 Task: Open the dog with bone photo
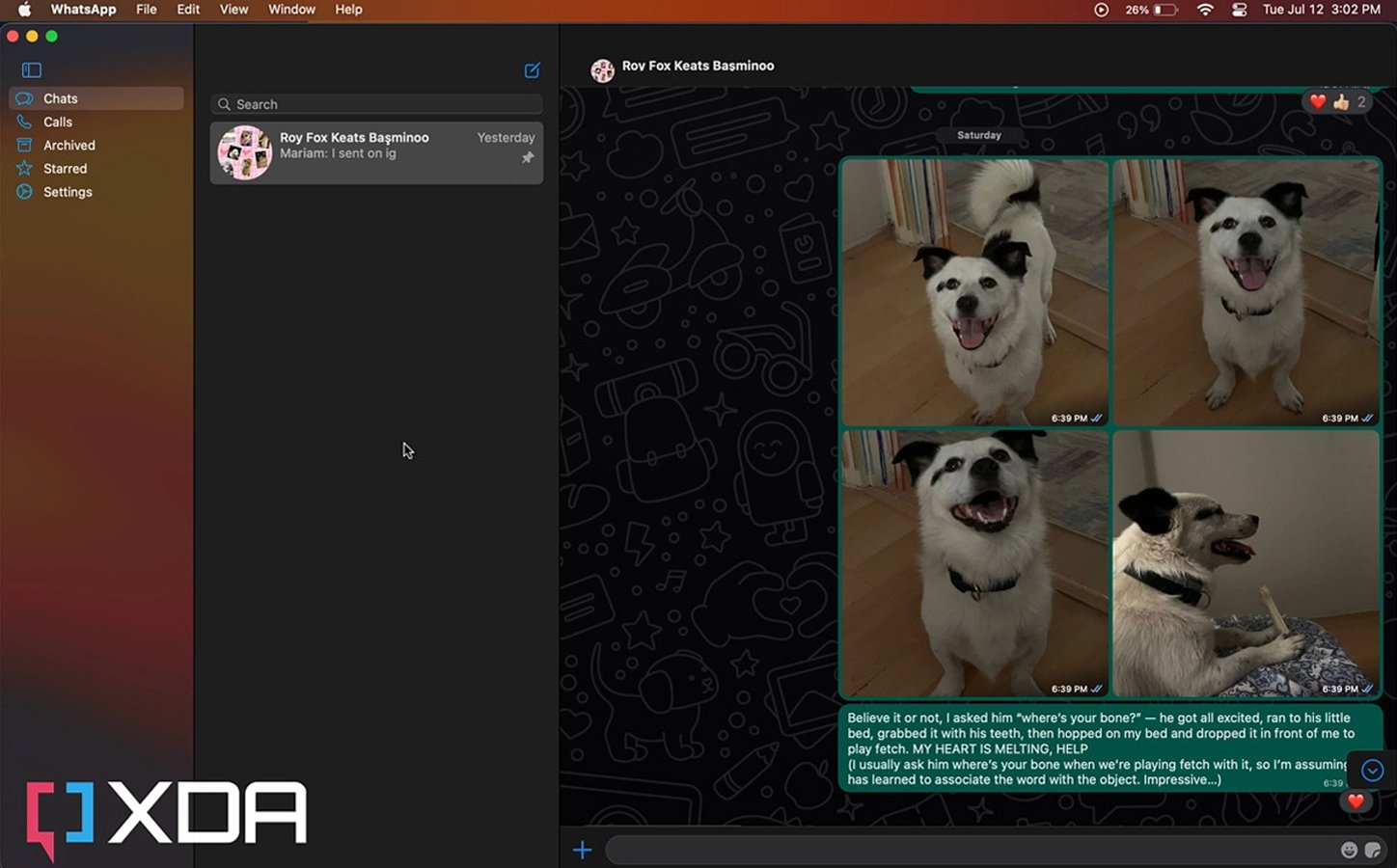click(1246, 563)
